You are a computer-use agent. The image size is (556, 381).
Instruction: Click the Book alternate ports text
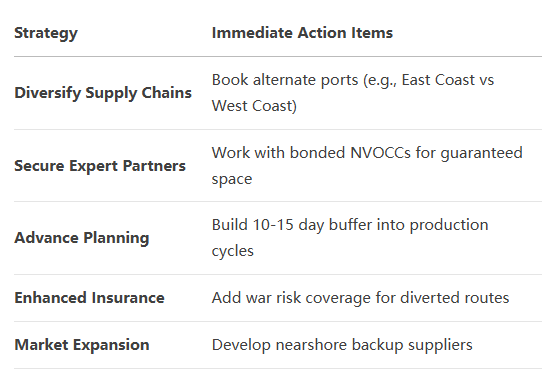click(285, 80)
